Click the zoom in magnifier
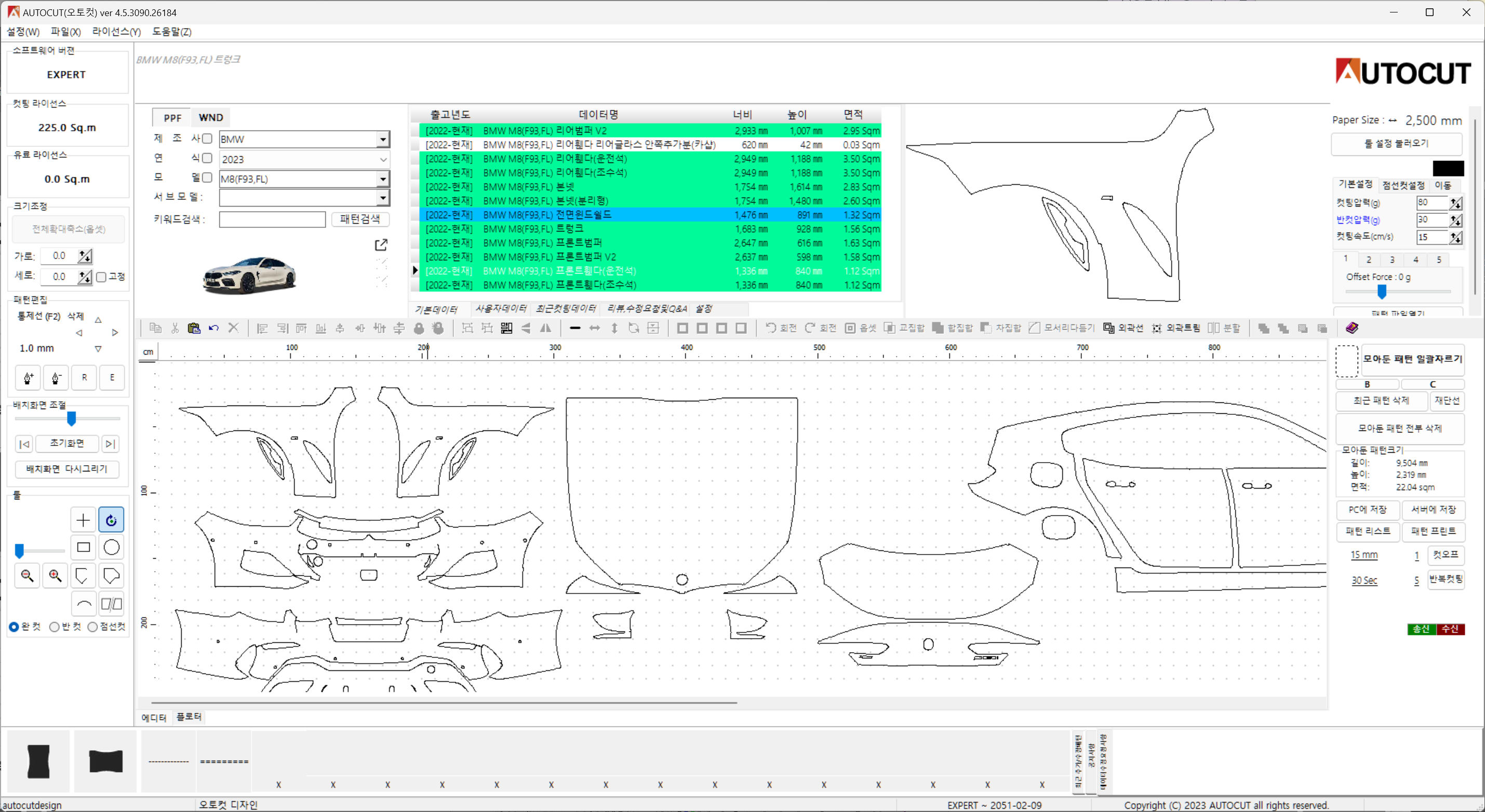Viewport: 1485px width, 812px height. pyautogui.click(x=56, y=575)
